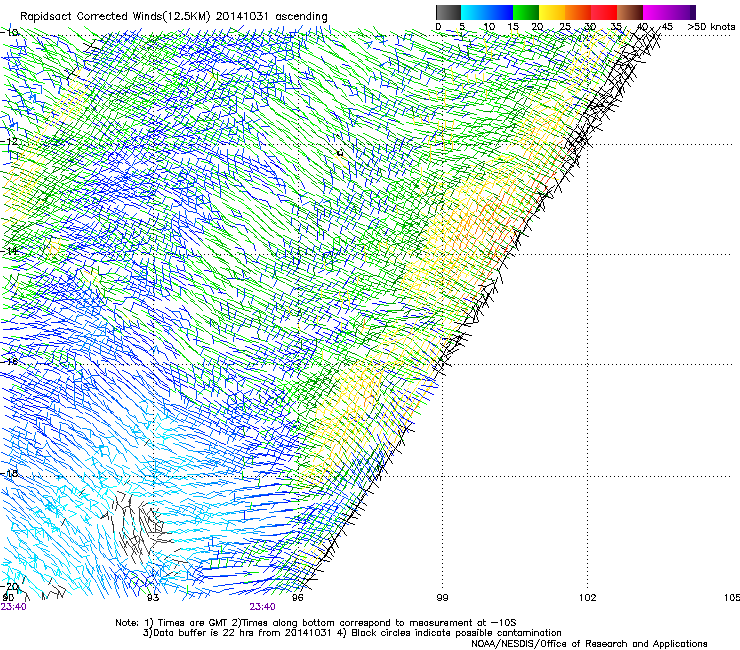Click the 'NOAA/NESDIS/Office of Research and Applications' credit
Image resolution: width=740 pixels, height=650 pixels.
pos(589,644)
